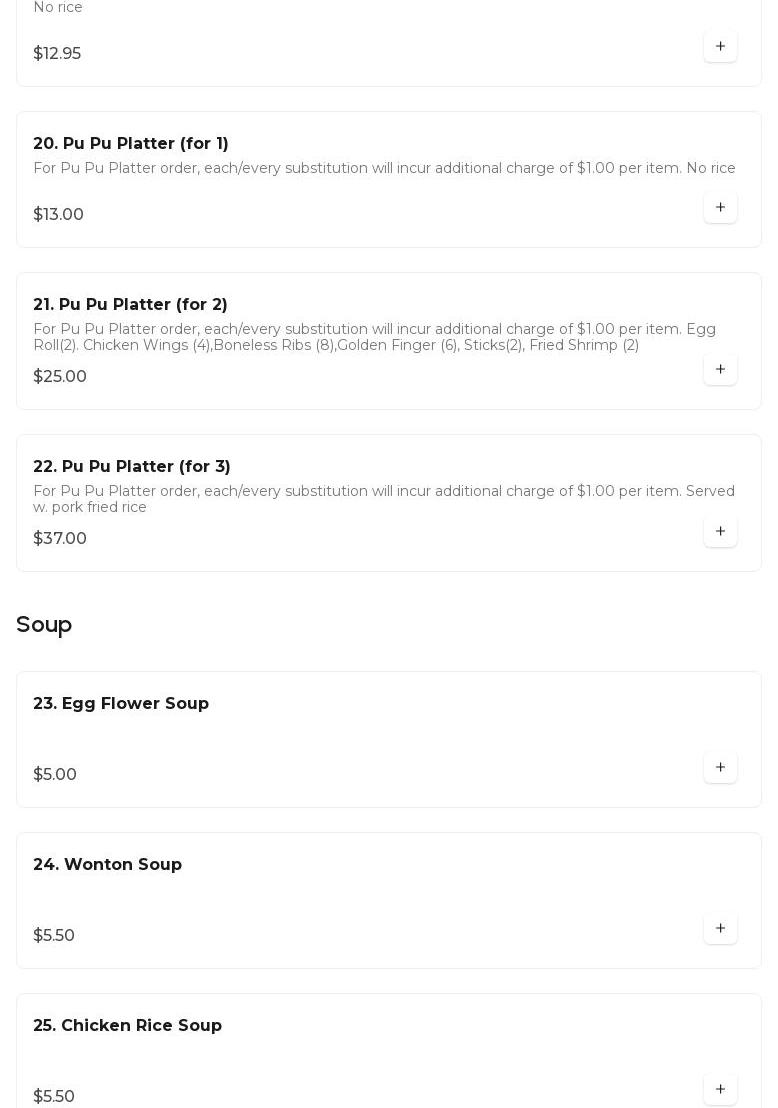Click the 22. Pu Pu Platter (for 3) heading
Viewport: 778px width, 1108px height.
tap(132, 467)
